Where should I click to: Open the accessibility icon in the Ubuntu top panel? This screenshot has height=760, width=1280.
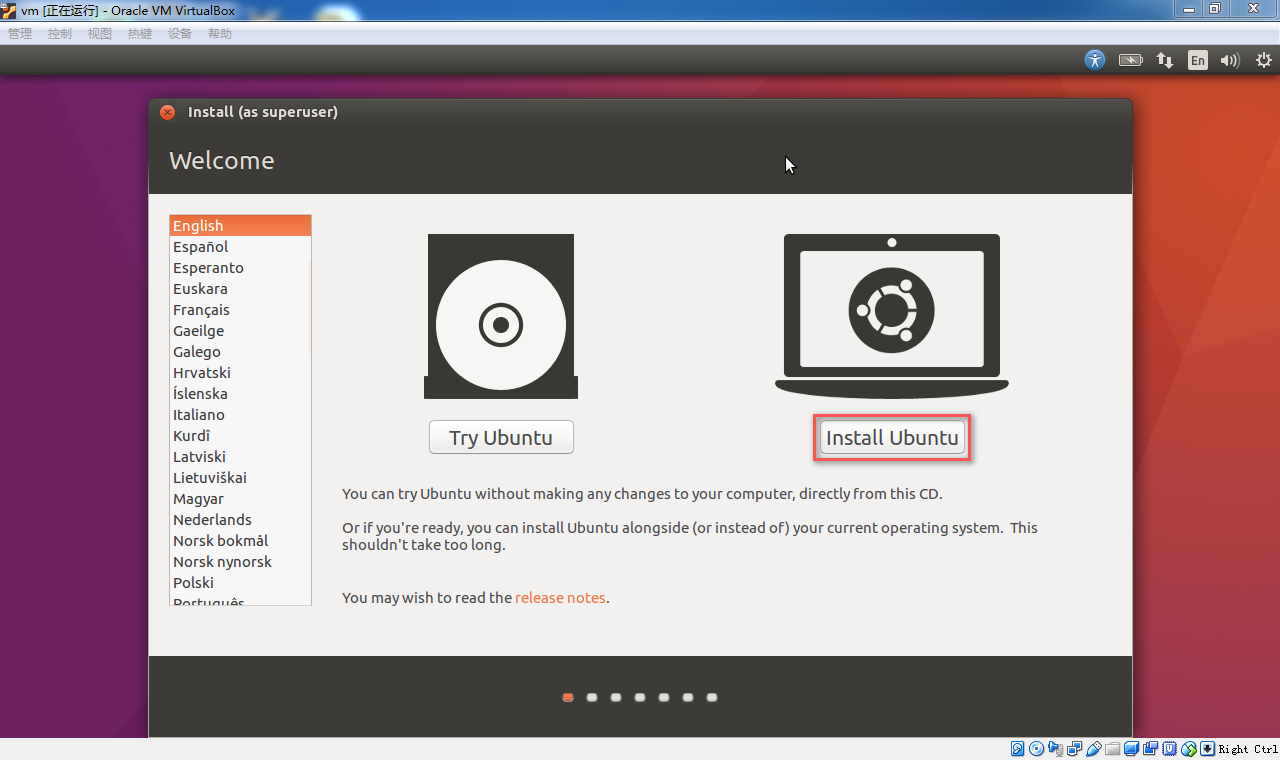point(1094,60)
